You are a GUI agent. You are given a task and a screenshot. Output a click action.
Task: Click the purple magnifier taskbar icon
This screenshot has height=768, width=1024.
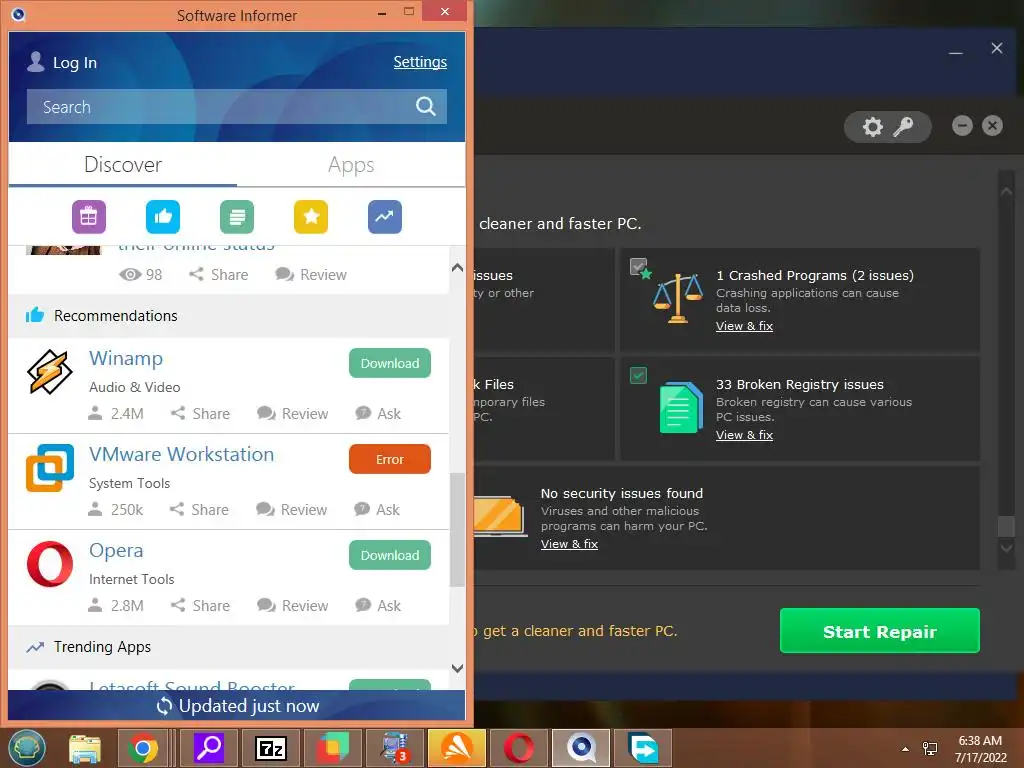click(x=209, y=748)
